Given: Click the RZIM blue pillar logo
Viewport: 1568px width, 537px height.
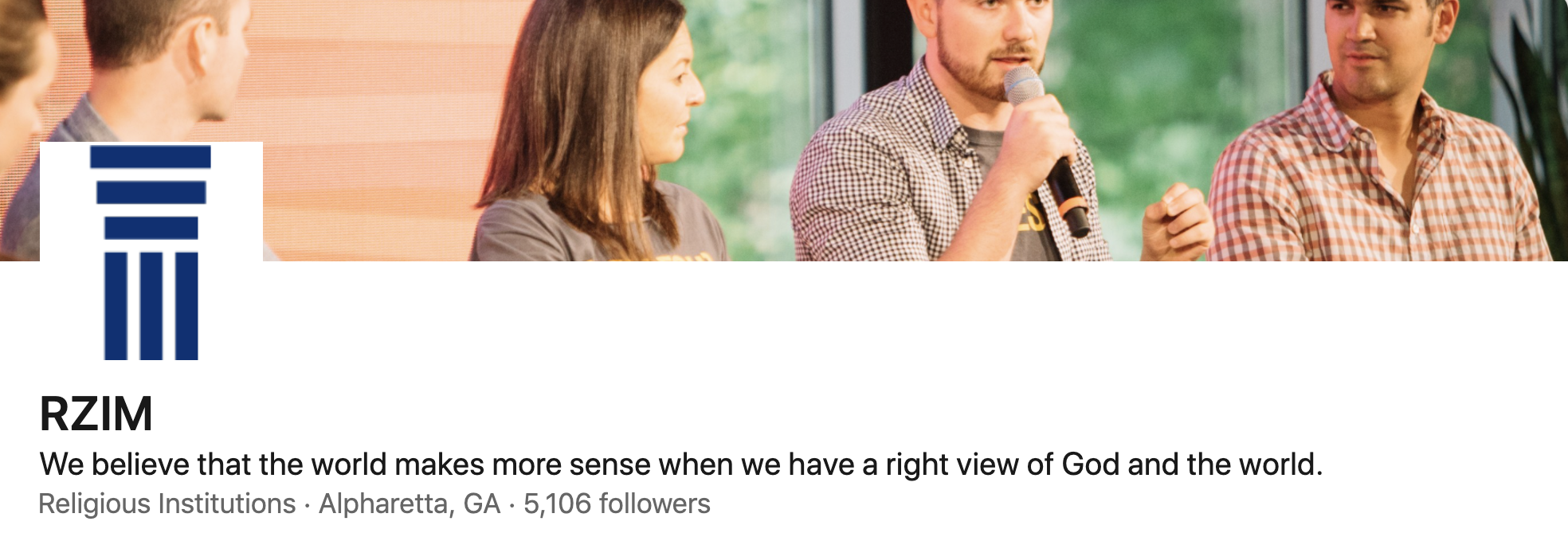Looking at the screenshot, I should [x=151, y=253].
